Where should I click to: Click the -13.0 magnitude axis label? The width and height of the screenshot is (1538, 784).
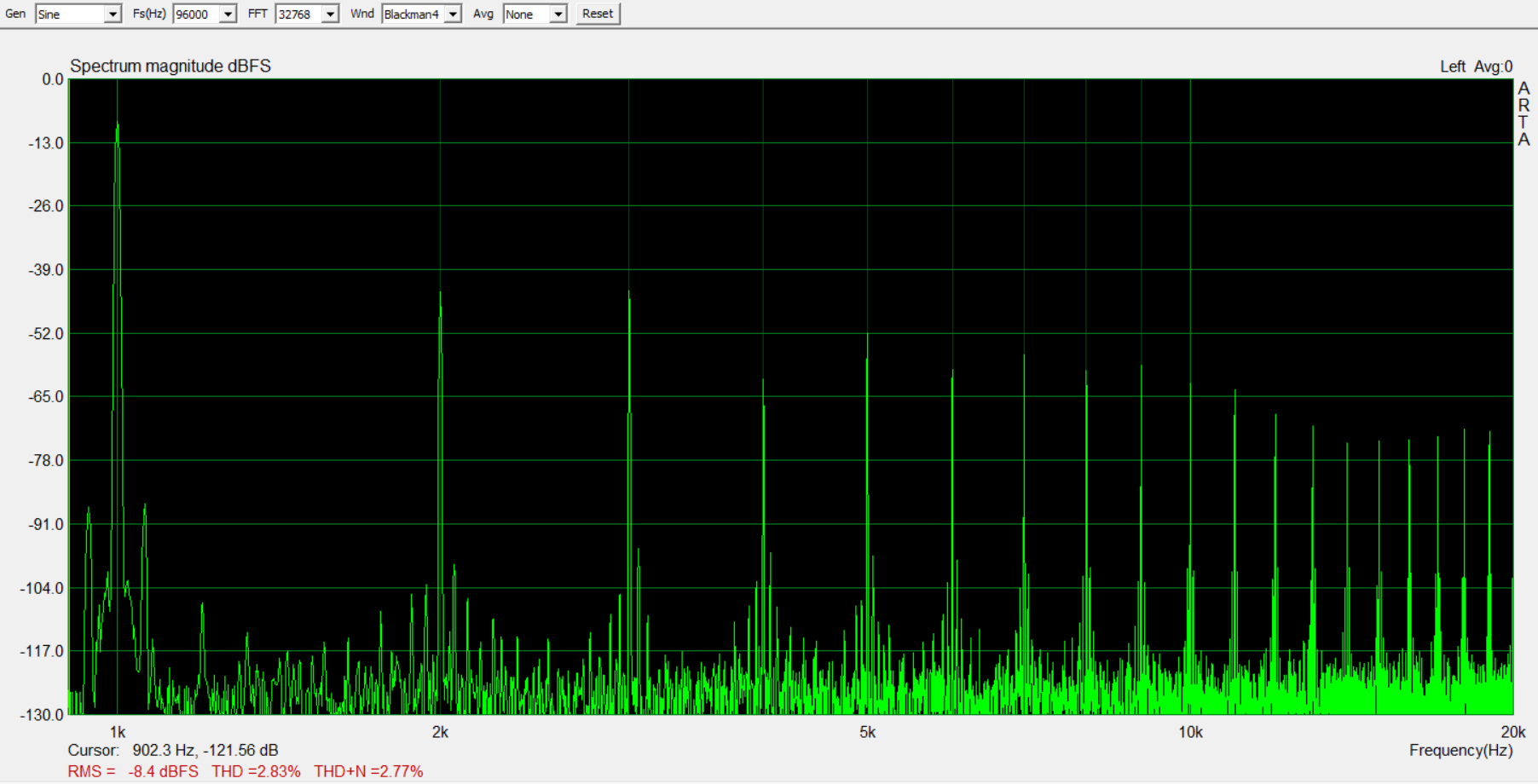tap(46, 143)
